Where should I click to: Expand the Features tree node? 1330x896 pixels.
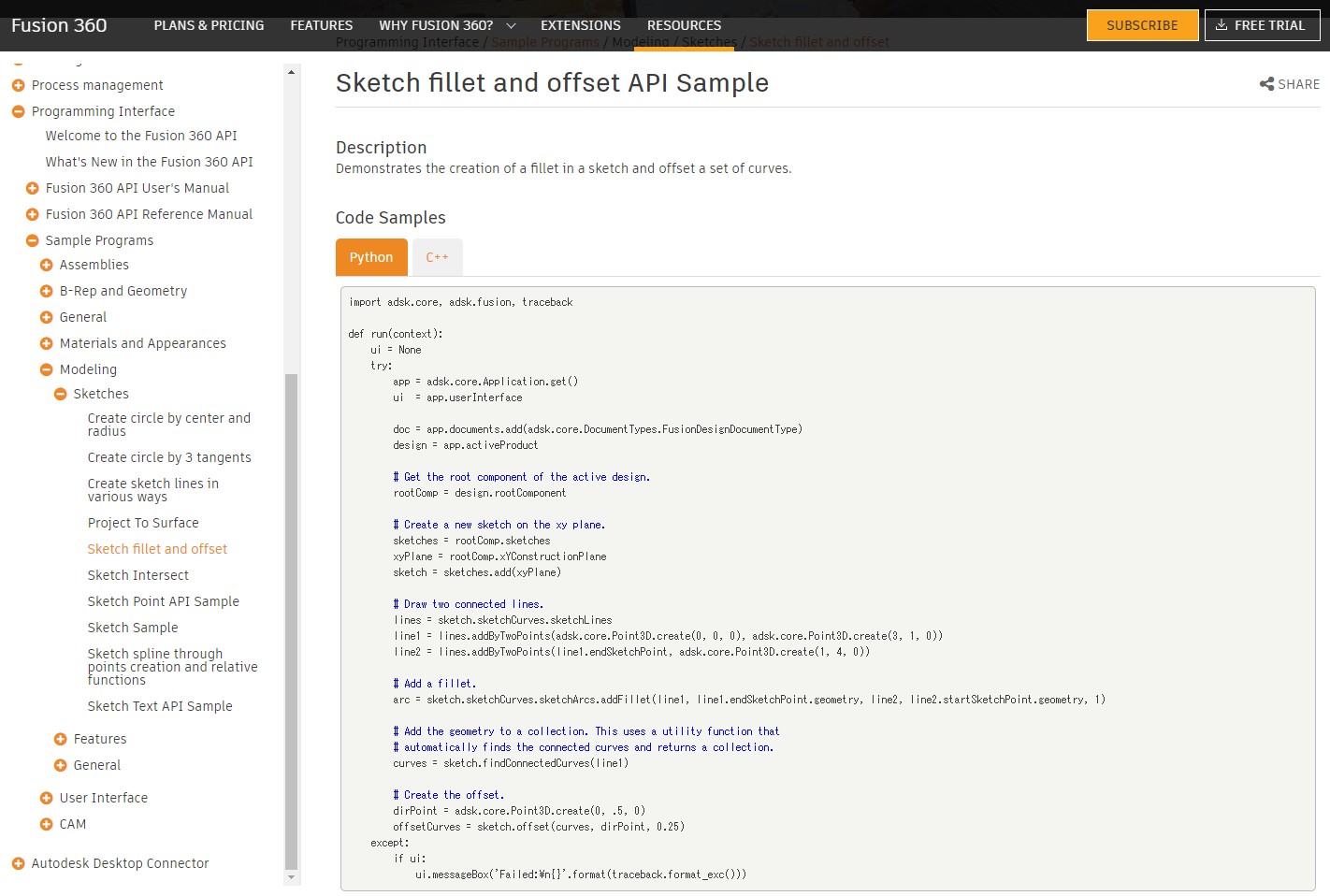[60, 739]
